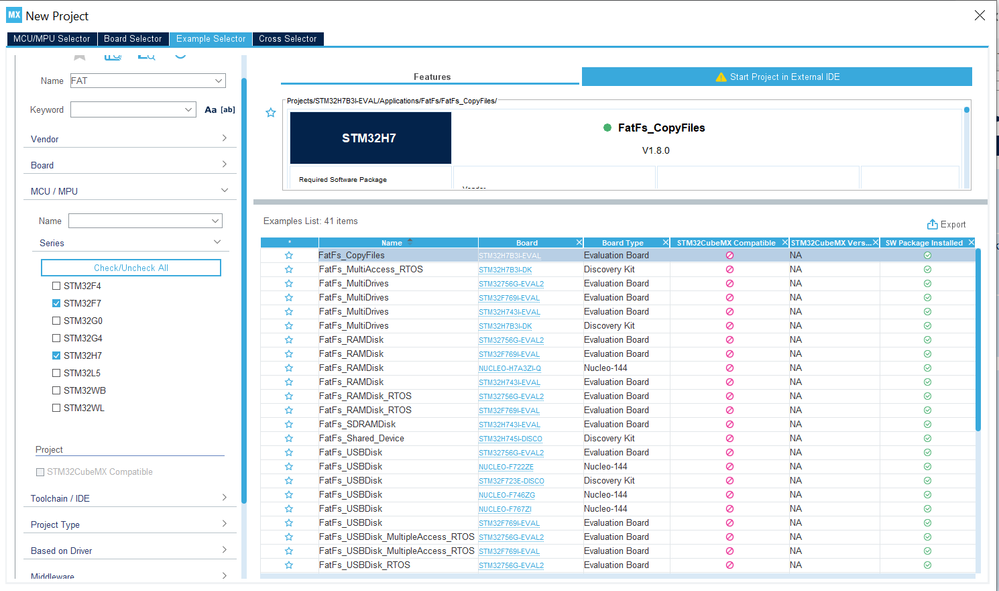The width and height of the screenshot is (999, 591).
Task: Uncheck the STM32F7 series checkbox
Action: point(56,304)
